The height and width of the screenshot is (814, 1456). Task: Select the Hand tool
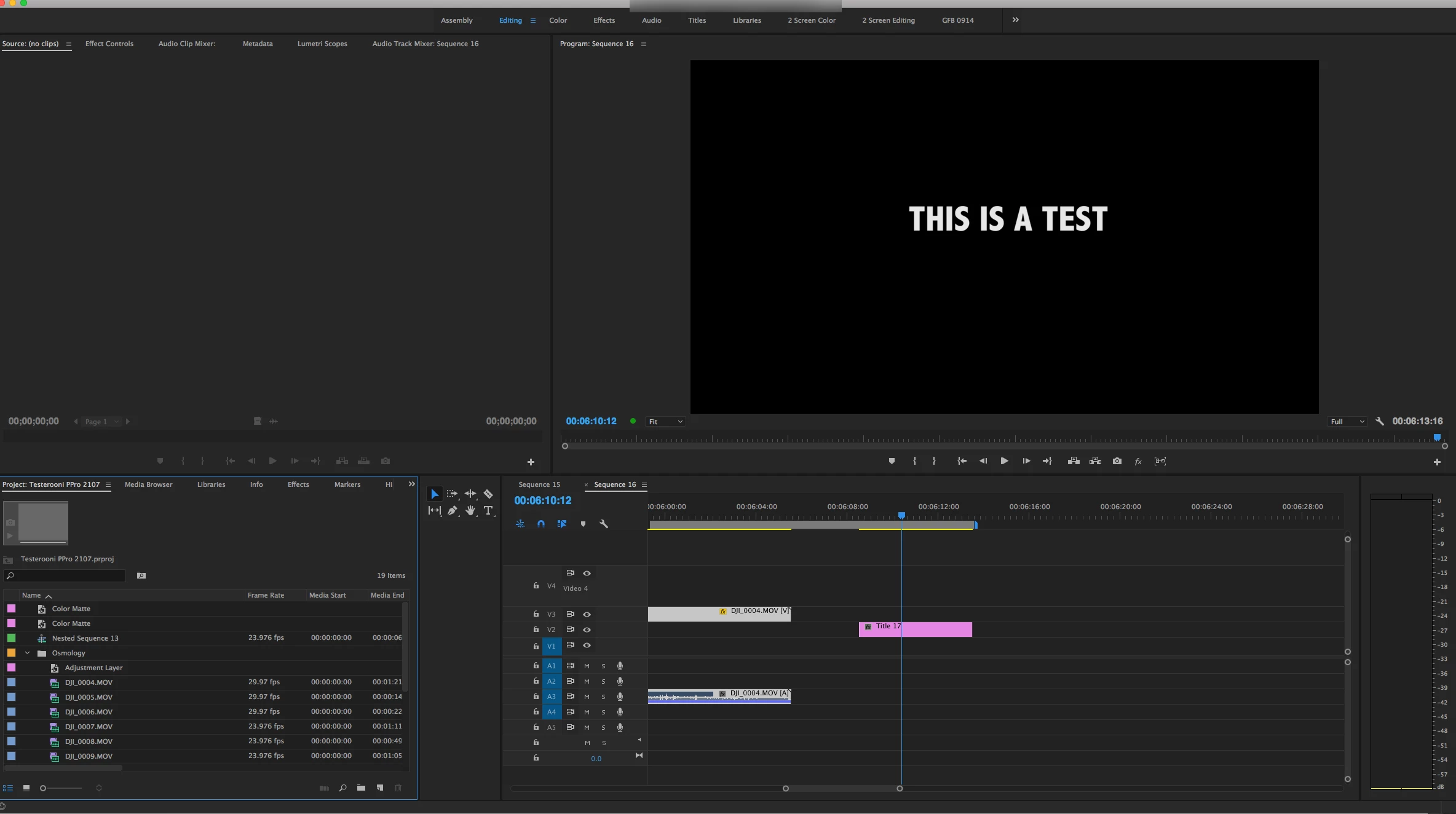(x=470, y=510)
